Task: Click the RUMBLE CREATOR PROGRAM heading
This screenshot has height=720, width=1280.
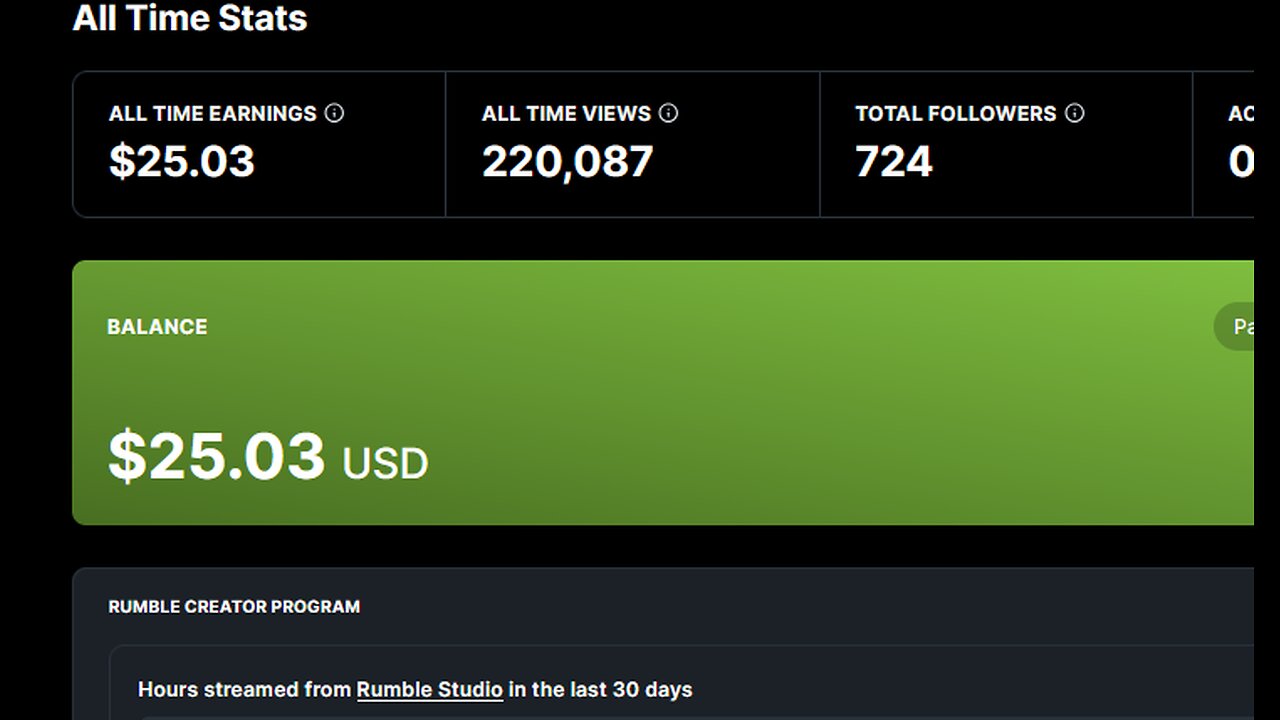Action: [x=234, y=607]
